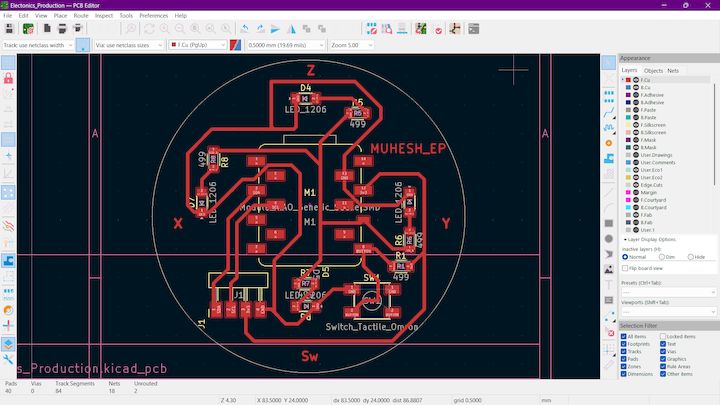Uncheck Vias in Selection Filter

click(663, 351)
